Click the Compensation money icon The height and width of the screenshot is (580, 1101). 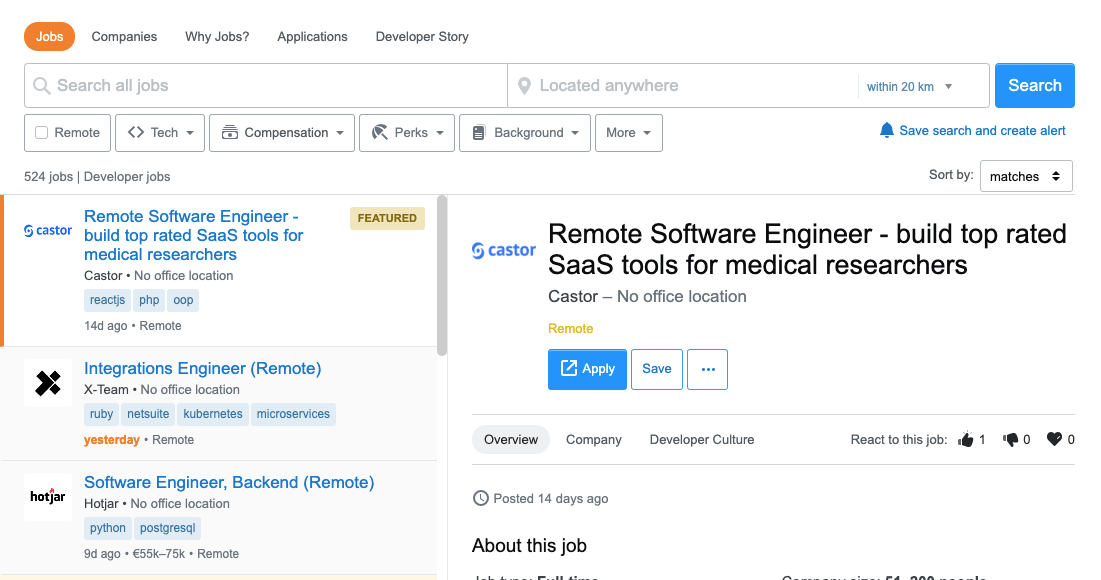click(x=230, y=132)
